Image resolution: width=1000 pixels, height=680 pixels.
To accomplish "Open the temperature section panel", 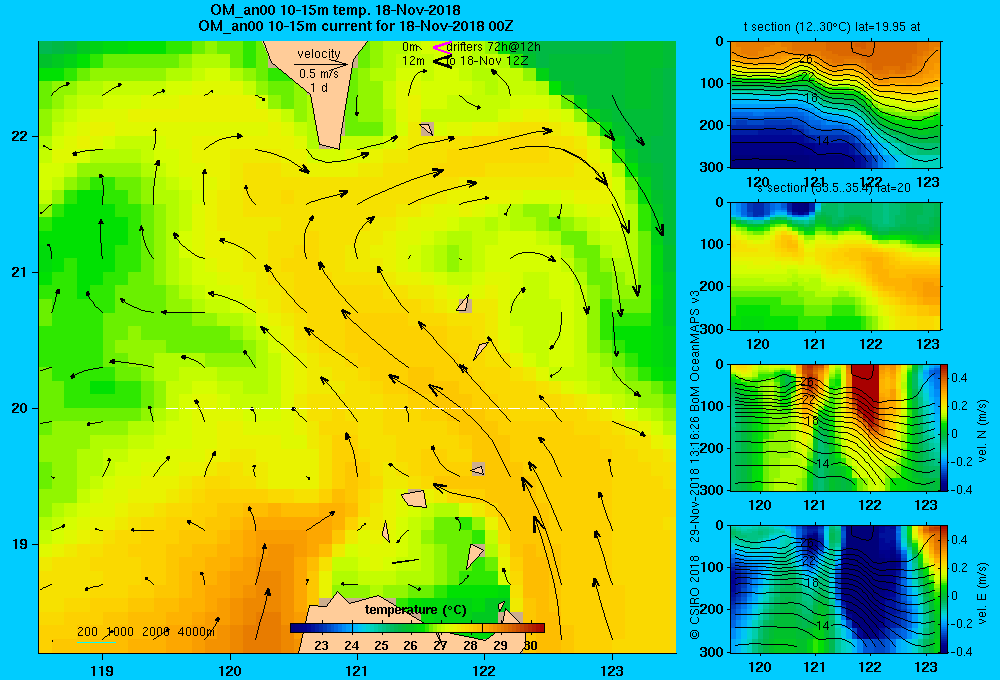I will click(835, 105).
